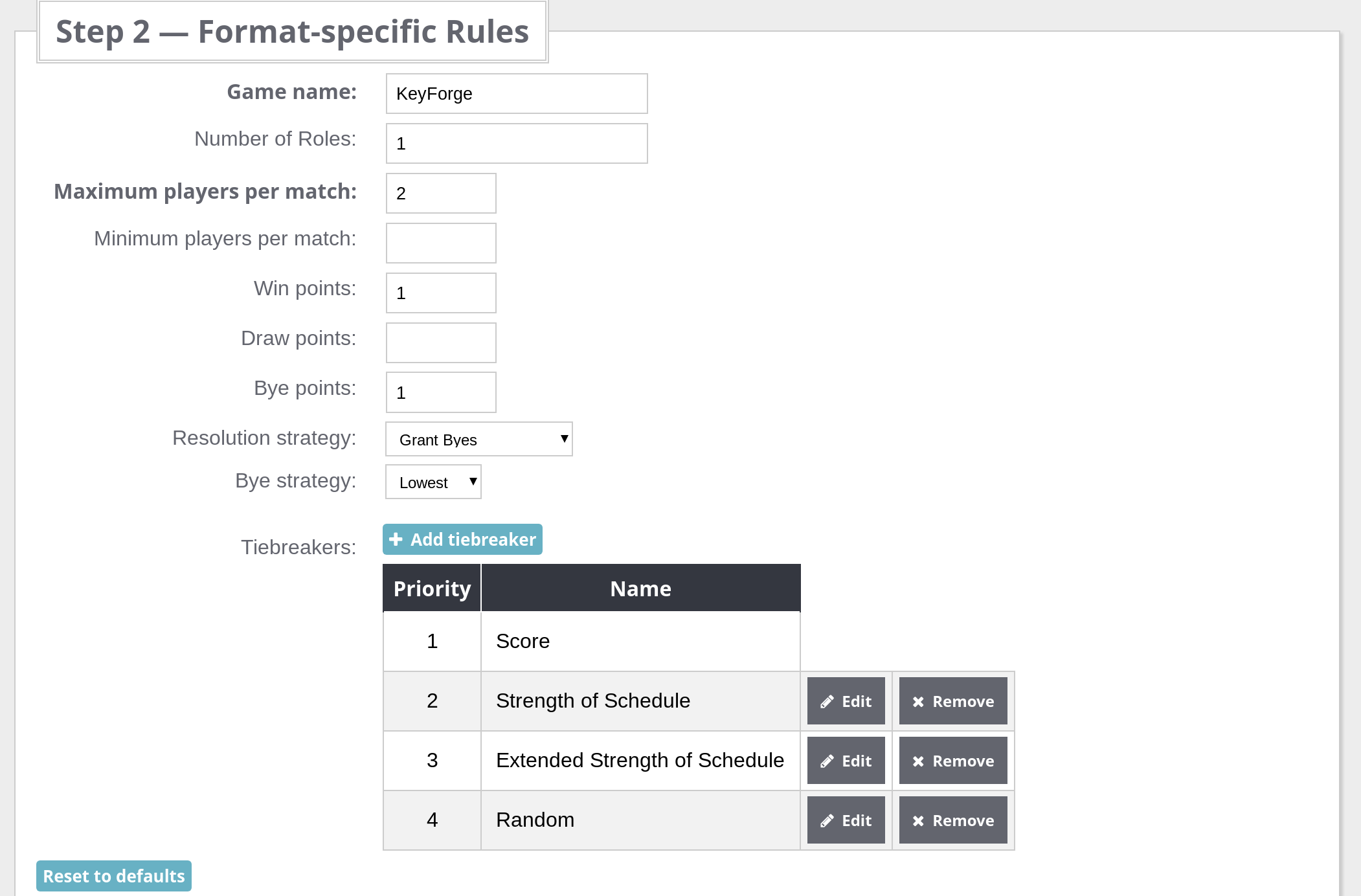Click the Number of Roles field

[x=516, y=144]
